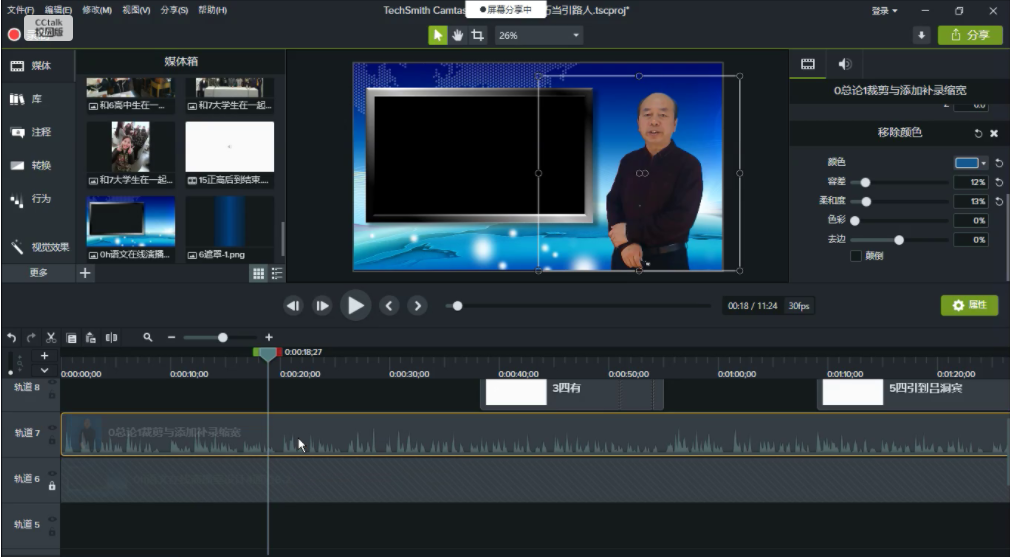Zoom out timeline with minus icon
The height and width of the screenshot is (557, 1010).
pos(171,337)
